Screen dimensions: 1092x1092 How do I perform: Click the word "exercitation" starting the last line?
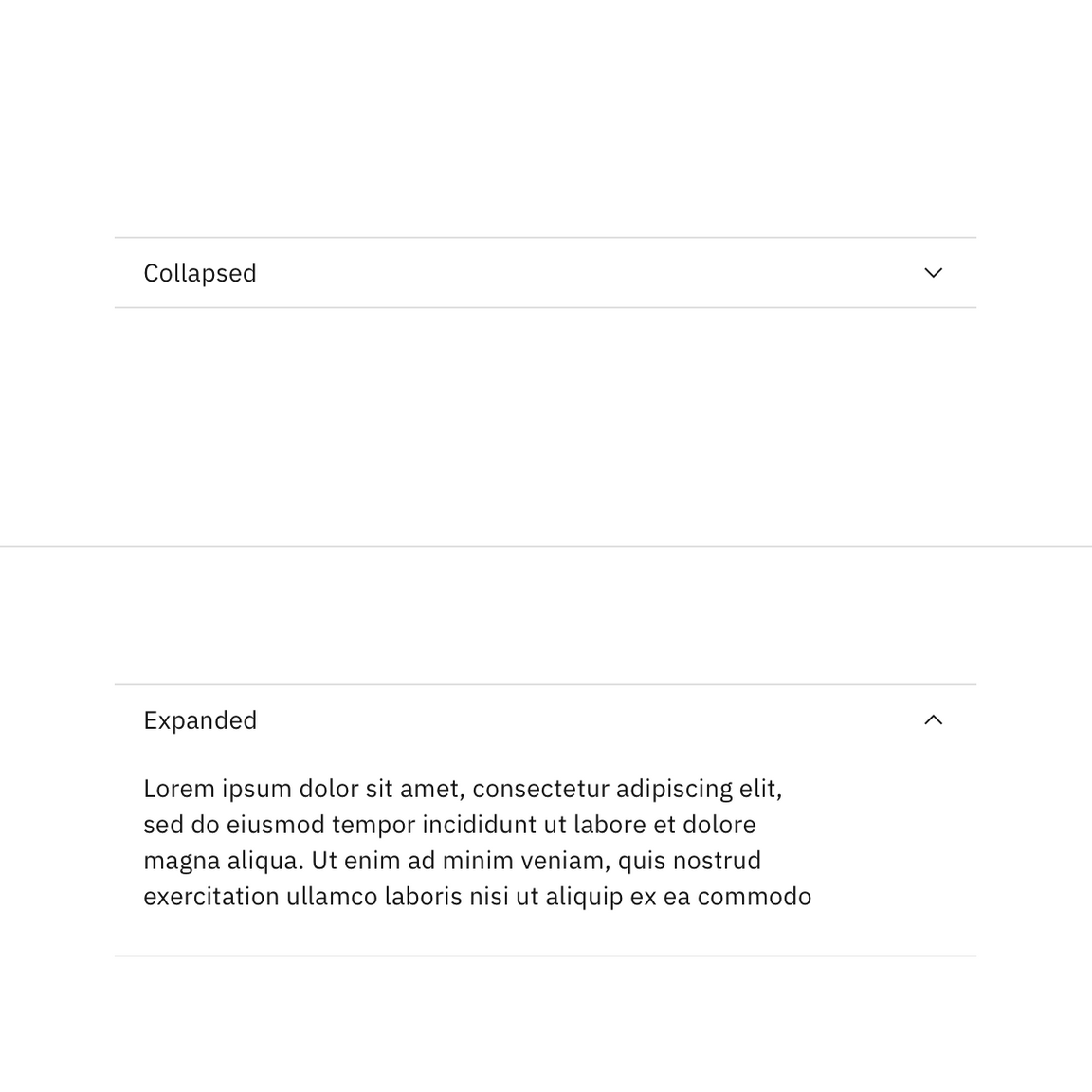[x=211, y=897]
